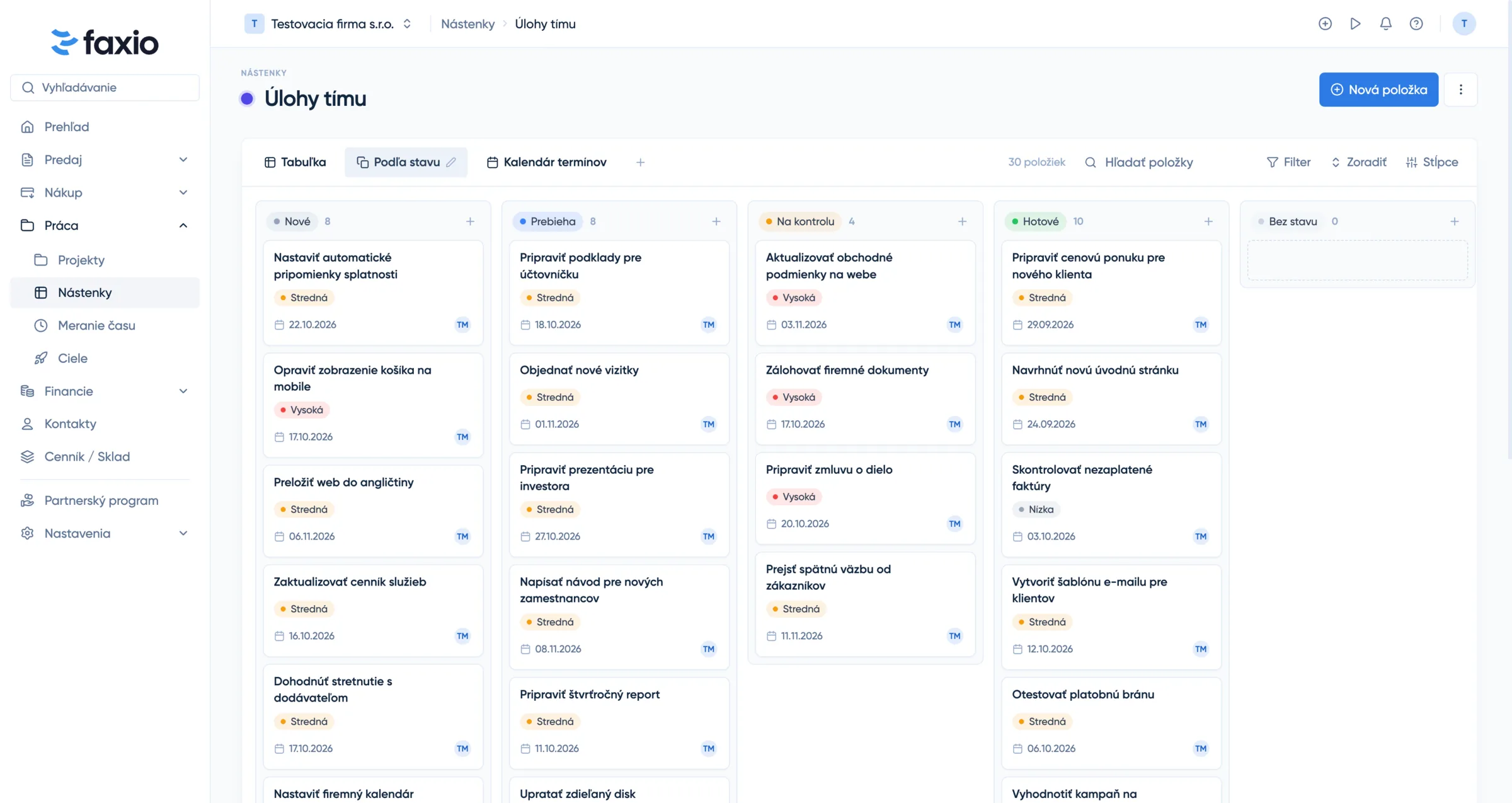This screenshot has height=803, width=1512.
Task: Click the Nová položka button
Action: 1378,90
